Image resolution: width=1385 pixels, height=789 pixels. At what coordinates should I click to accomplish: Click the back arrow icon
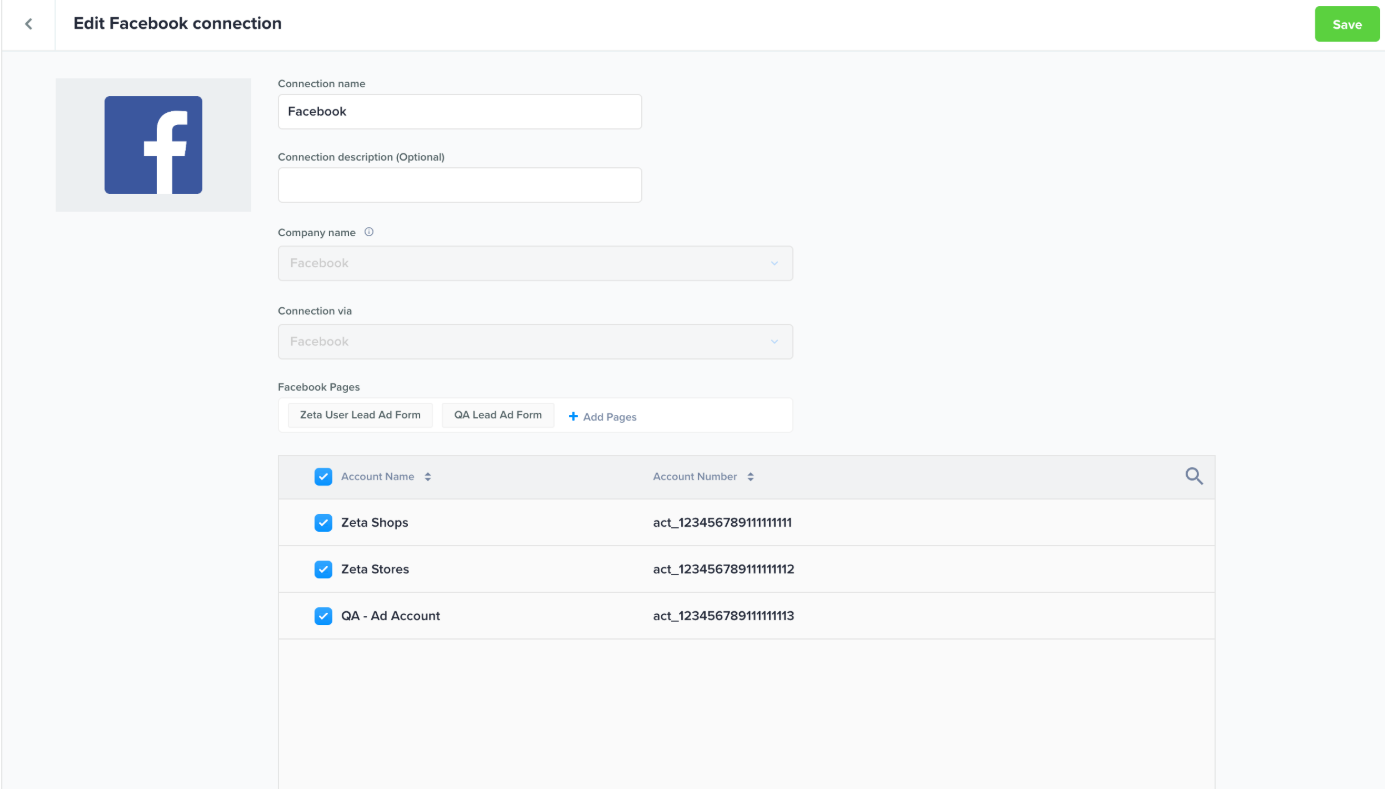(x=28, y=24)
